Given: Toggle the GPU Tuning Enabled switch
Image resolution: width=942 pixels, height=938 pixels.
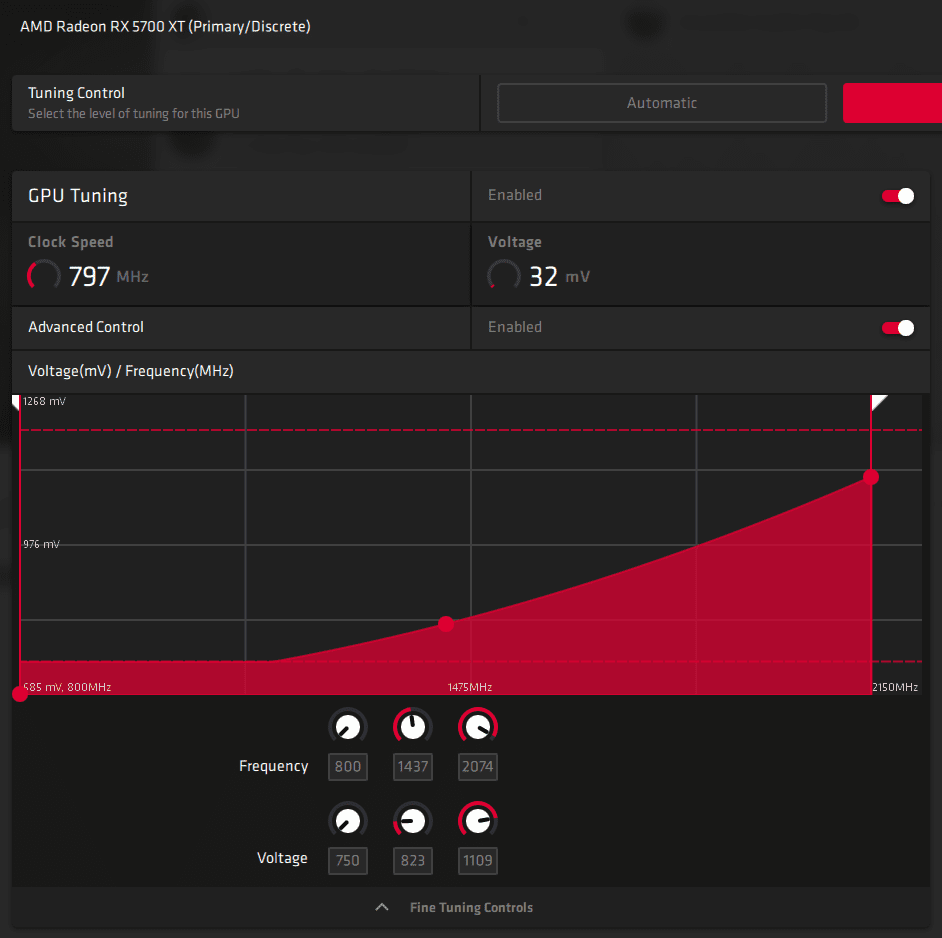Looking at the screenshot, I should coord(898,196).
